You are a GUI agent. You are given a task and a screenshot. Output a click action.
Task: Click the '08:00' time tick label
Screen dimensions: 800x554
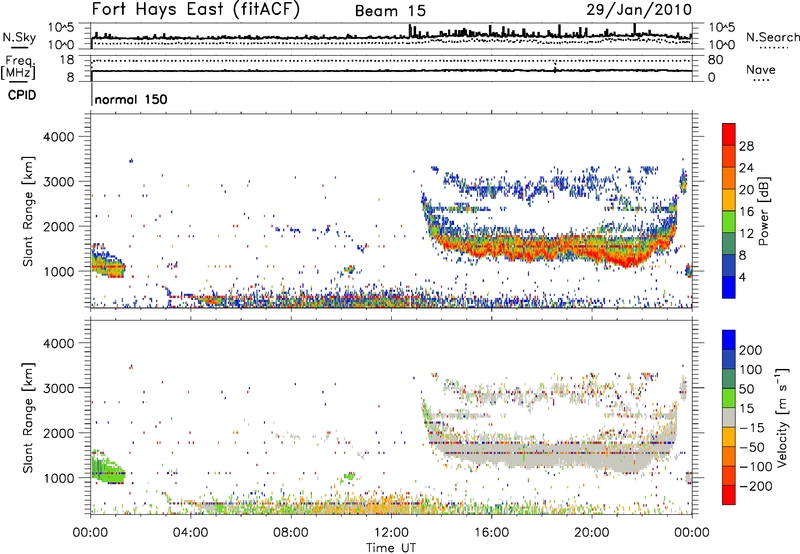(290, 533)
